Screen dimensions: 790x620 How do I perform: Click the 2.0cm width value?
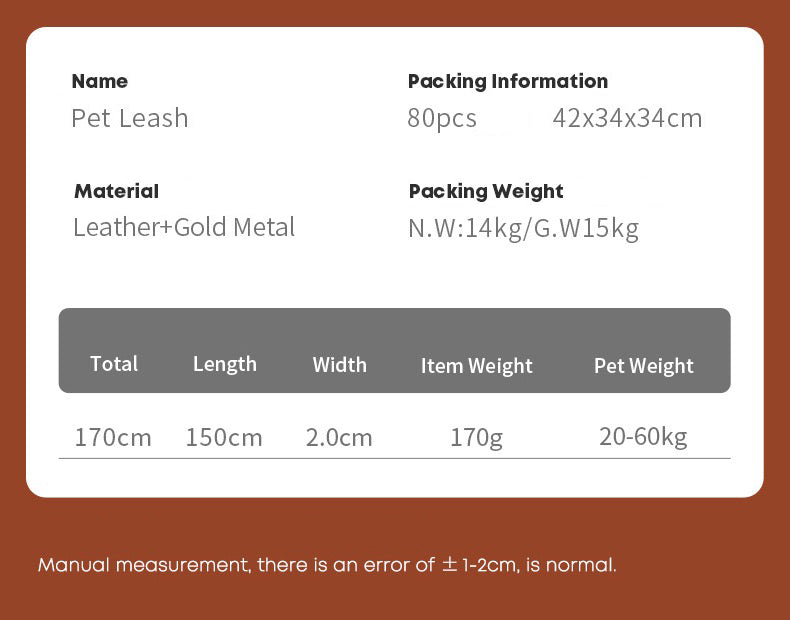point(339,437)
